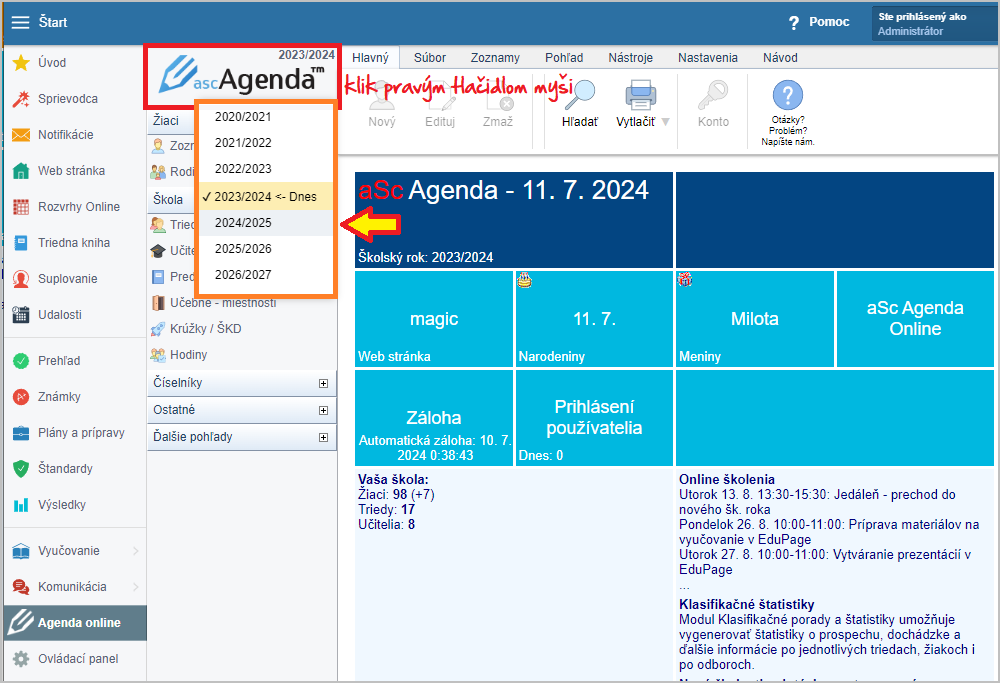This screenshot has width=1000, height=683.
Task: Switch to the Hlavný tab
Action: click(x=371, y=57)
